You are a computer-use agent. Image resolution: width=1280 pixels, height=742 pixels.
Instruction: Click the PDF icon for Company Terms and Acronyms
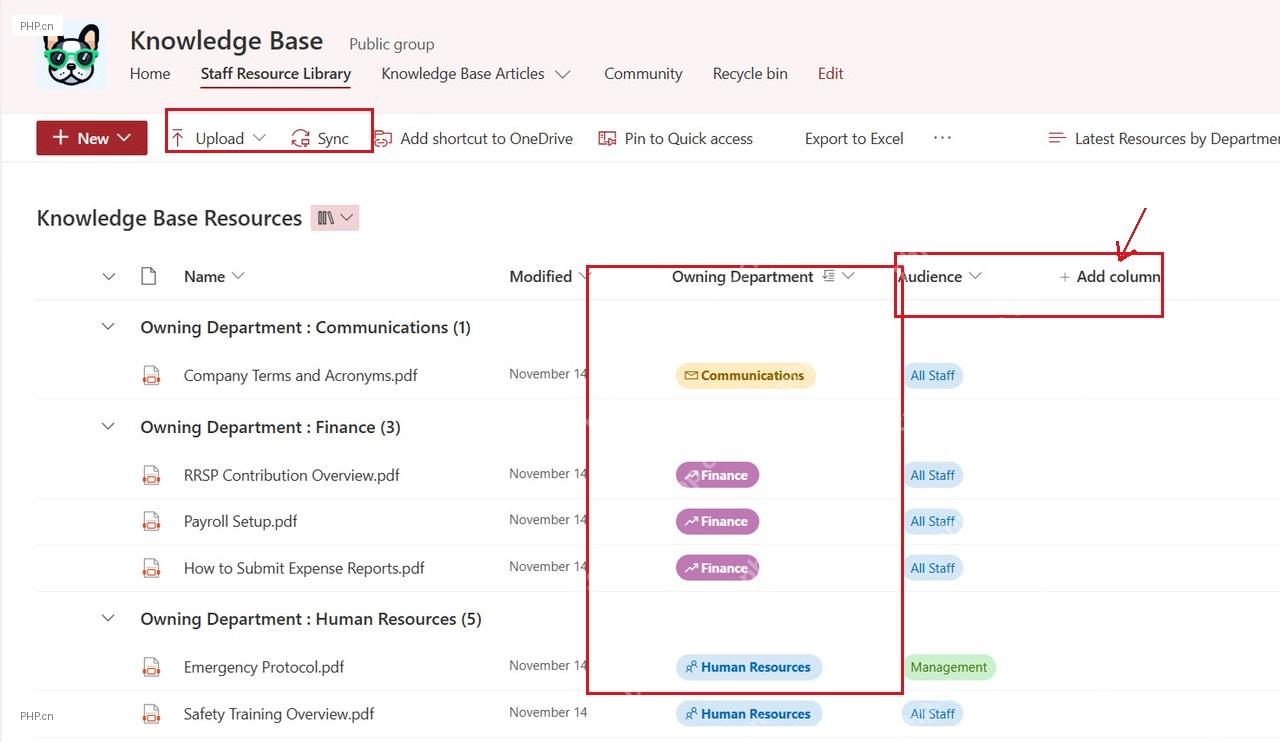151,375
